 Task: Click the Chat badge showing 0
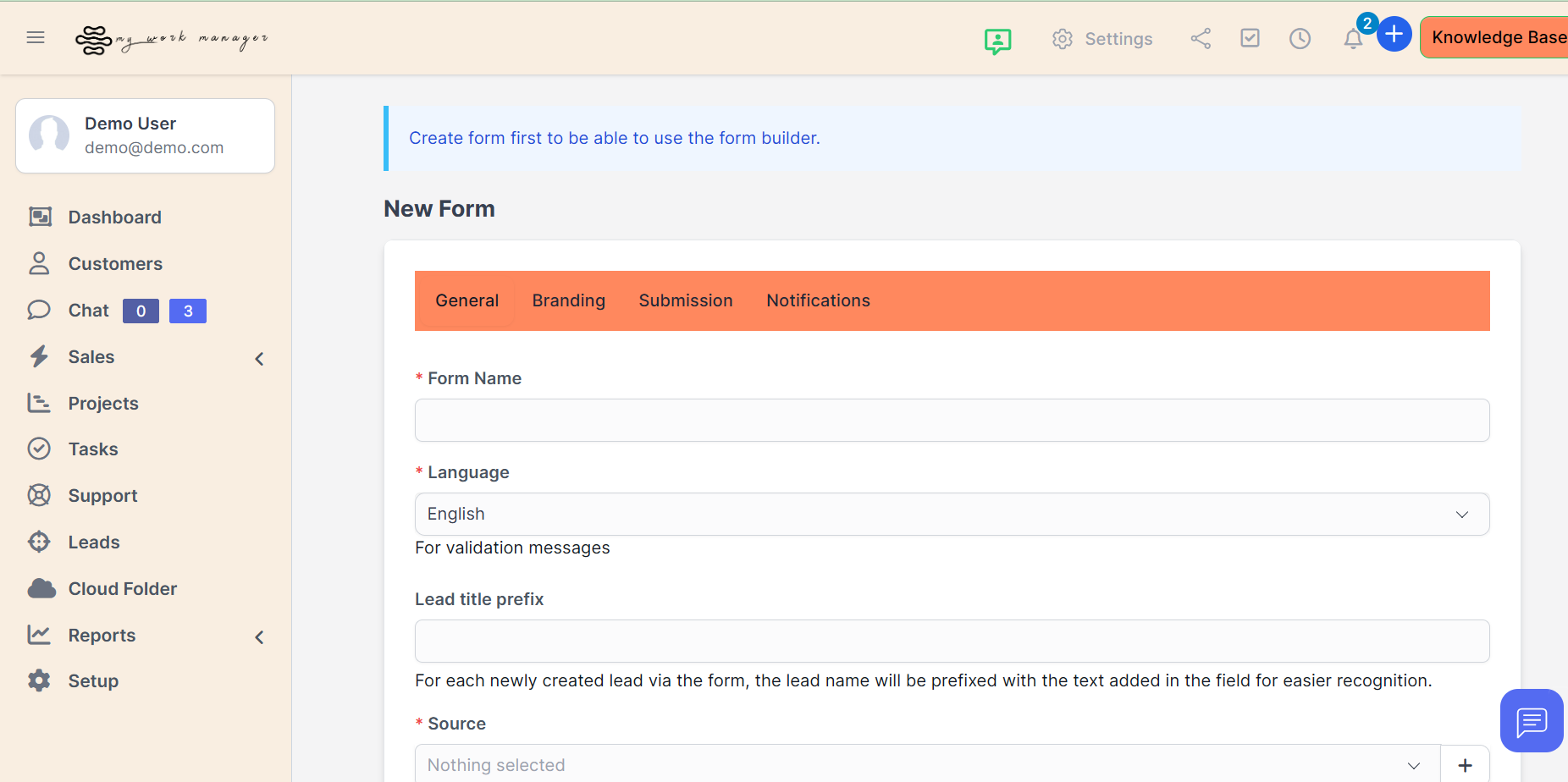coord(141,311)
